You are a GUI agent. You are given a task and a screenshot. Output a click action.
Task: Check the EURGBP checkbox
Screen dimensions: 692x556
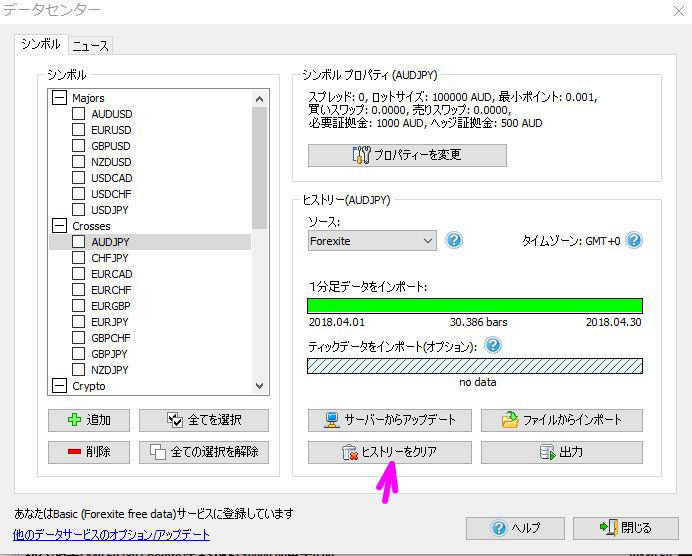[x=79, y=305]
